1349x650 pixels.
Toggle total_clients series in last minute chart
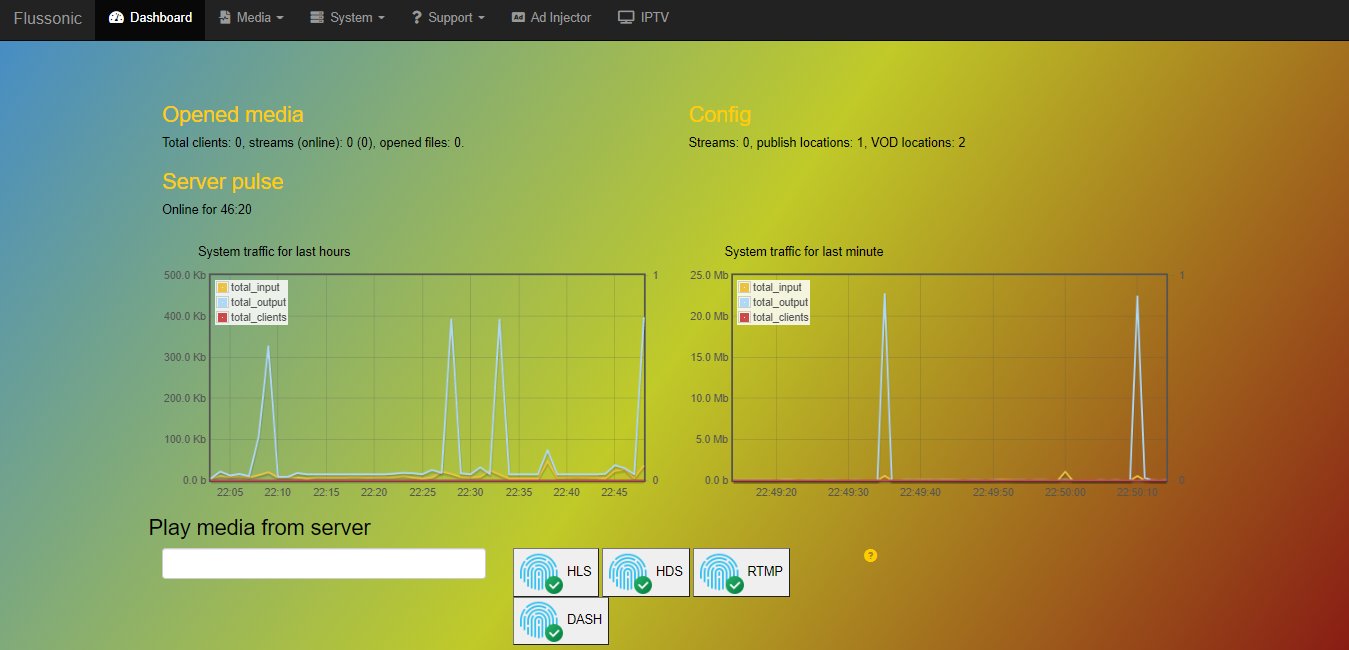pyautogui.click(x=774, y=317)
